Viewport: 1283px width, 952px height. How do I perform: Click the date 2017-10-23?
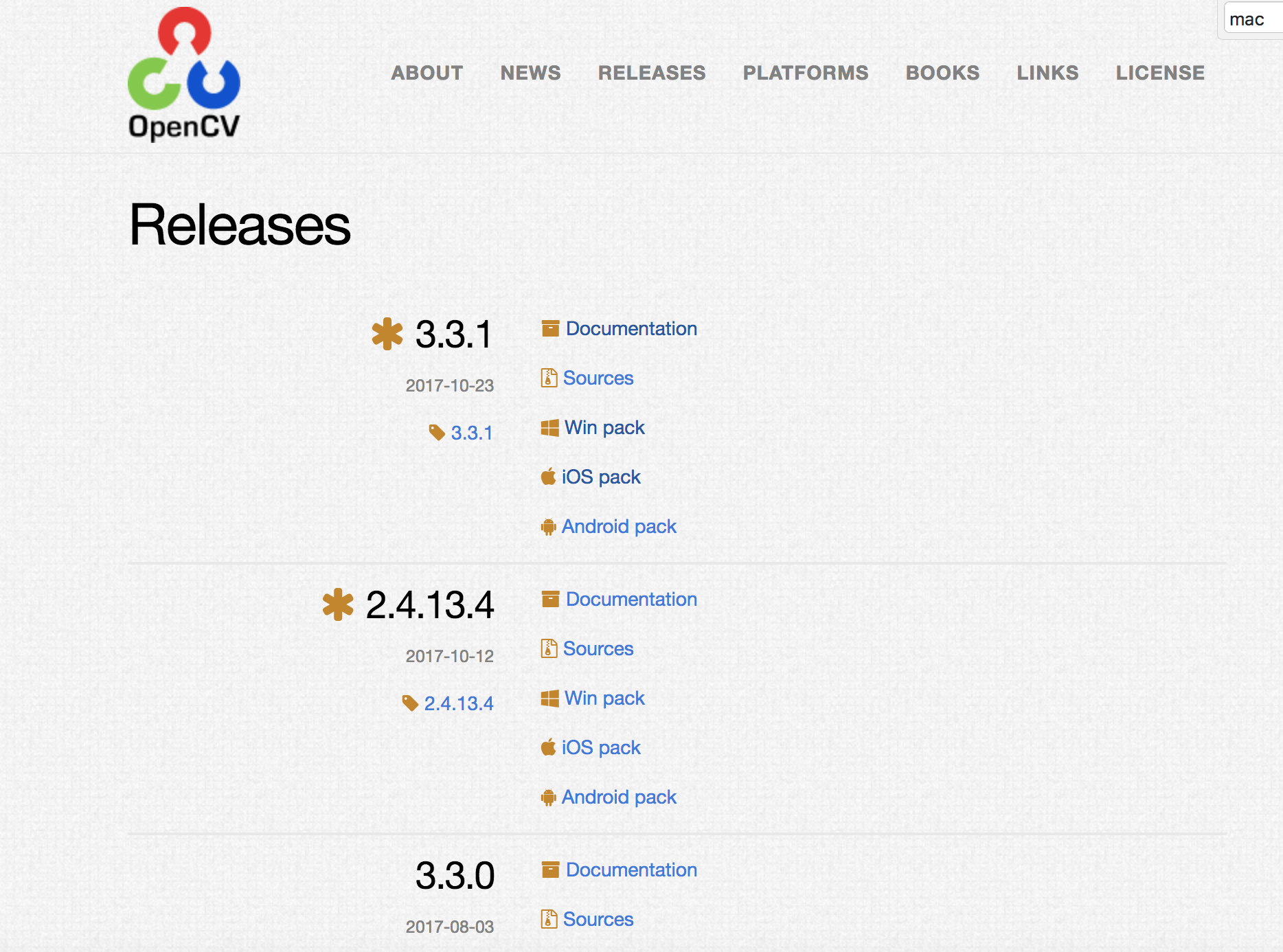point(450,385)
